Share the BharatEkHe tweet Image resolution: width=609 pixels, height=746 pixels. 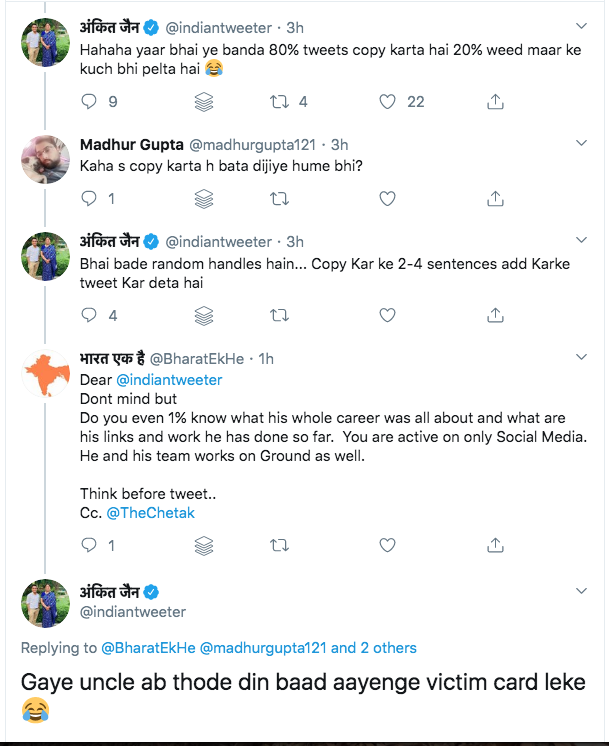click(x=495, y=545)
